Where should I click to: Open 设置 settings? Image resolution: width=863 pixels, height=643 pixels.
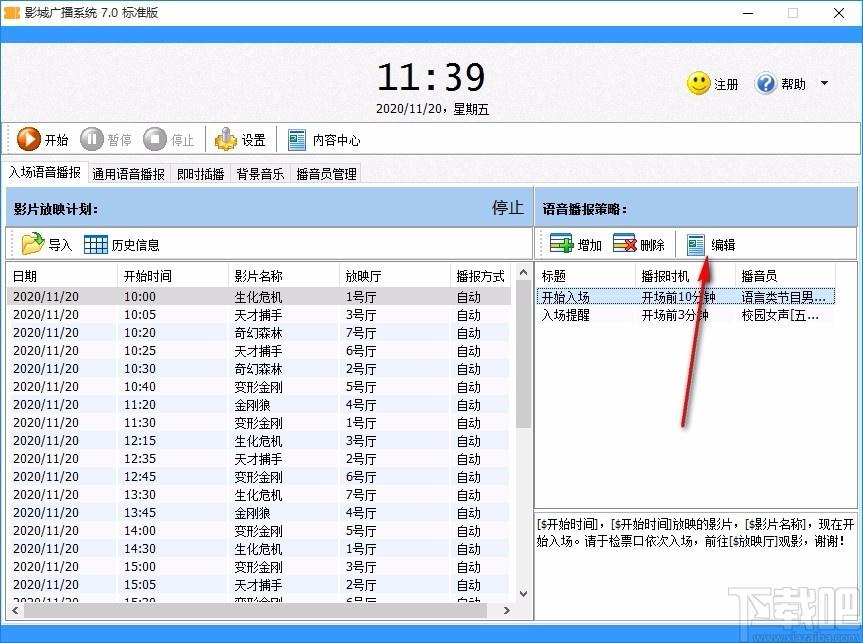[x=240, y=139]
